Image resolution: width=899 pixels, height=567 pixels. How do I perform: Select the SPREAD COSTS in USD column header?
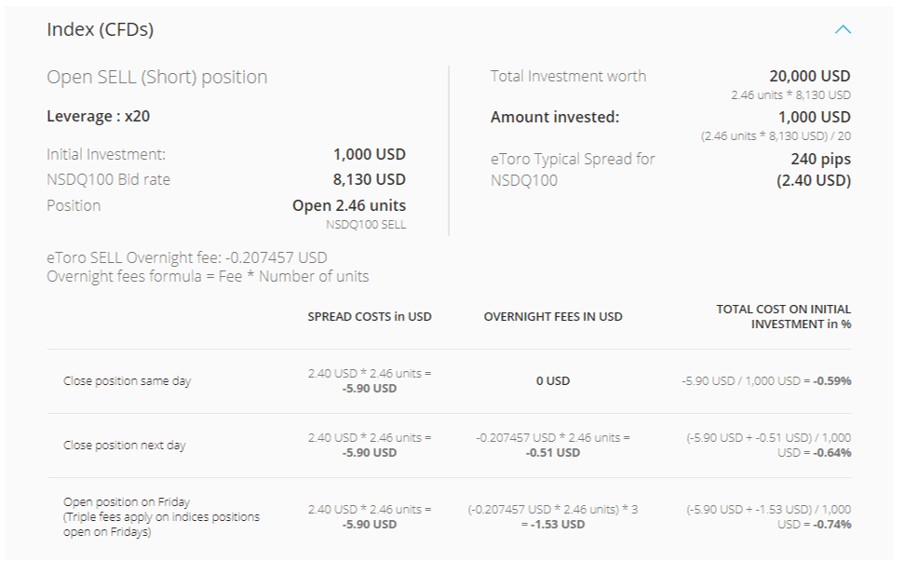[369, 316]
